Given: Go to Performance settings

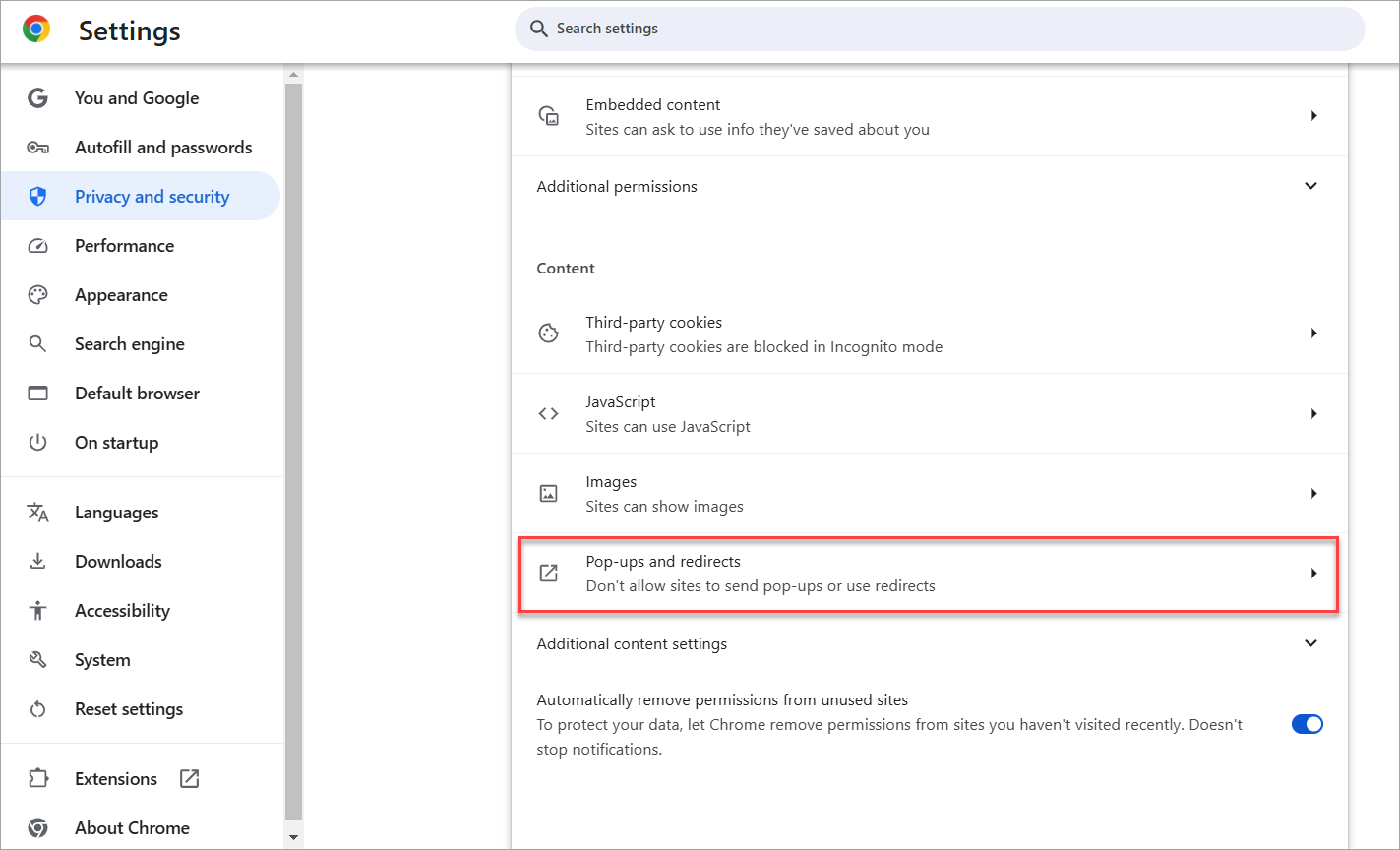Looking at the screenshot, I should coord(141,246).
